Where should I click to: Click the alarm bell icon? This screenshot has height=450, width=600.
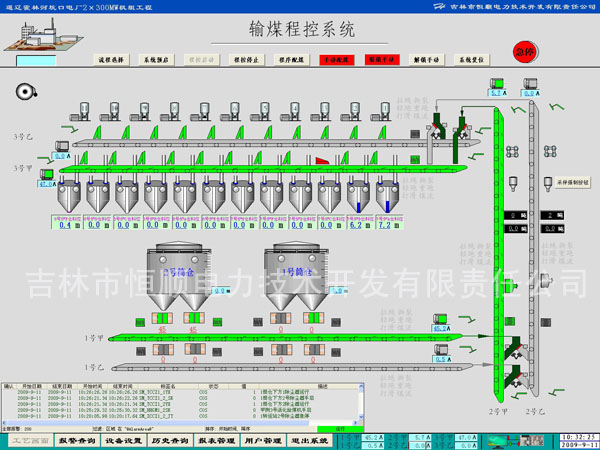pos(21,91)
